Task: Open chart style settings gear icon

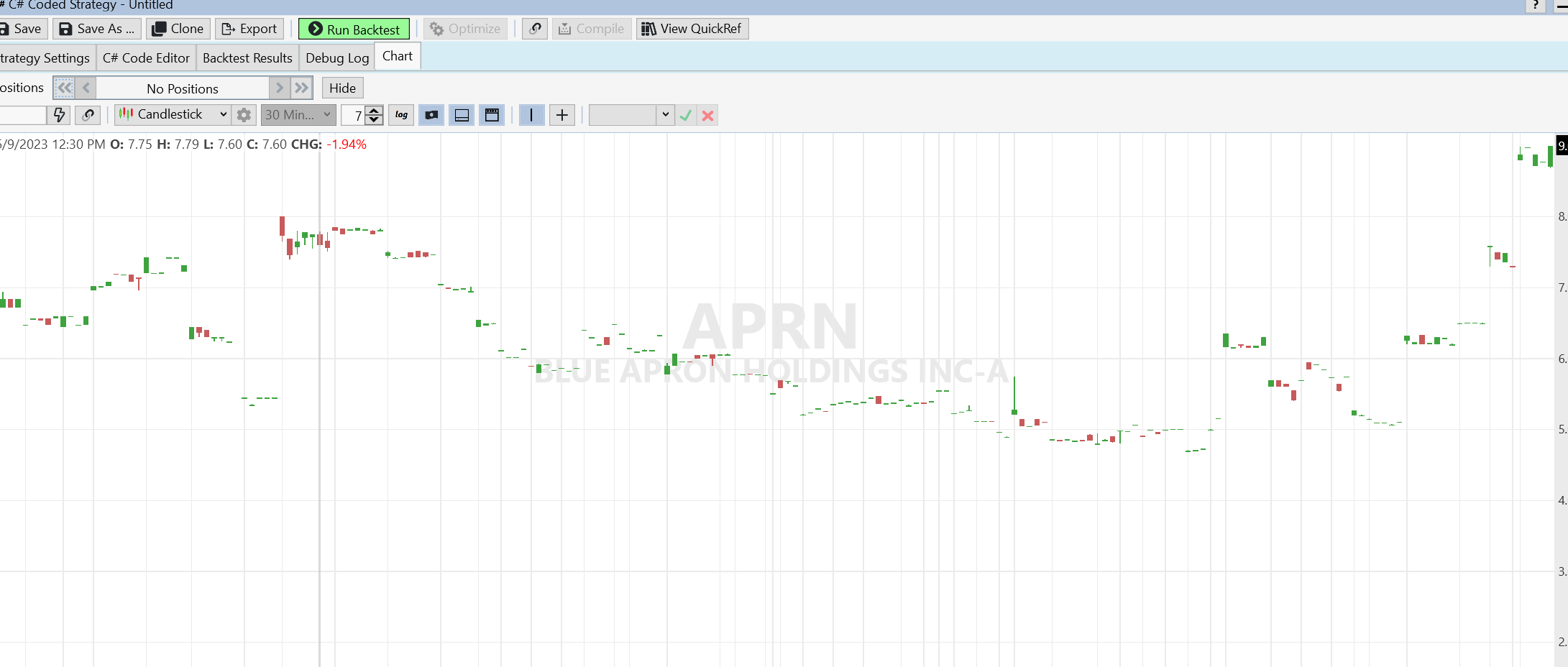Action: click(244, 115)
